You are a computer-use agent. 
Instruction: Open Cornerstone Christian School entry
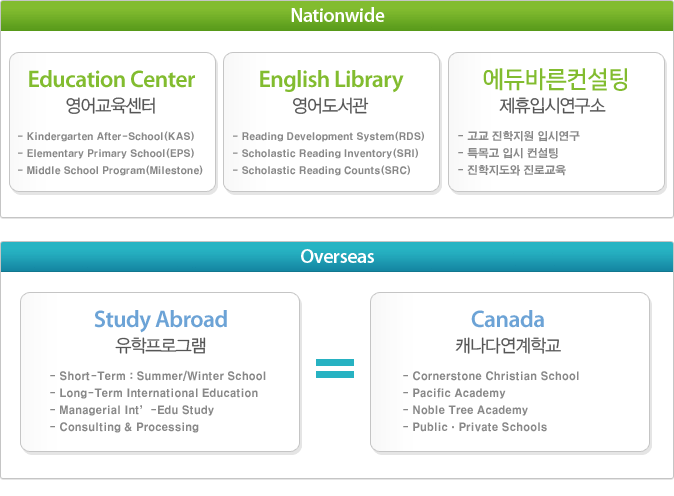(496, 376)
